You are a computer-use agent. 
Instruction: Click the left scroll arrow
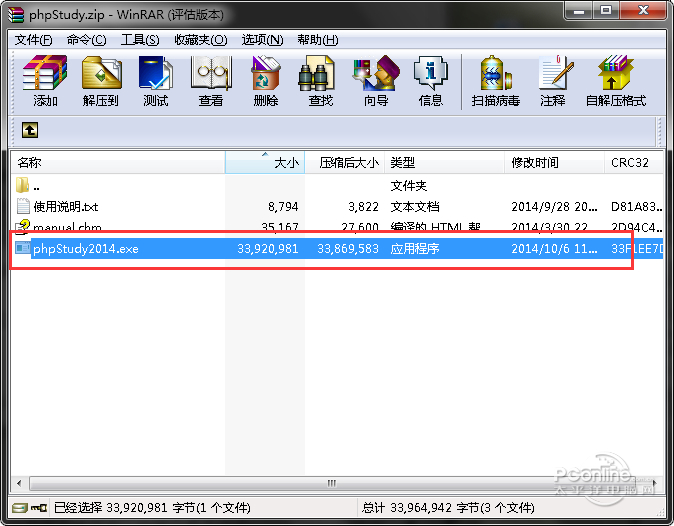point(19,483)
